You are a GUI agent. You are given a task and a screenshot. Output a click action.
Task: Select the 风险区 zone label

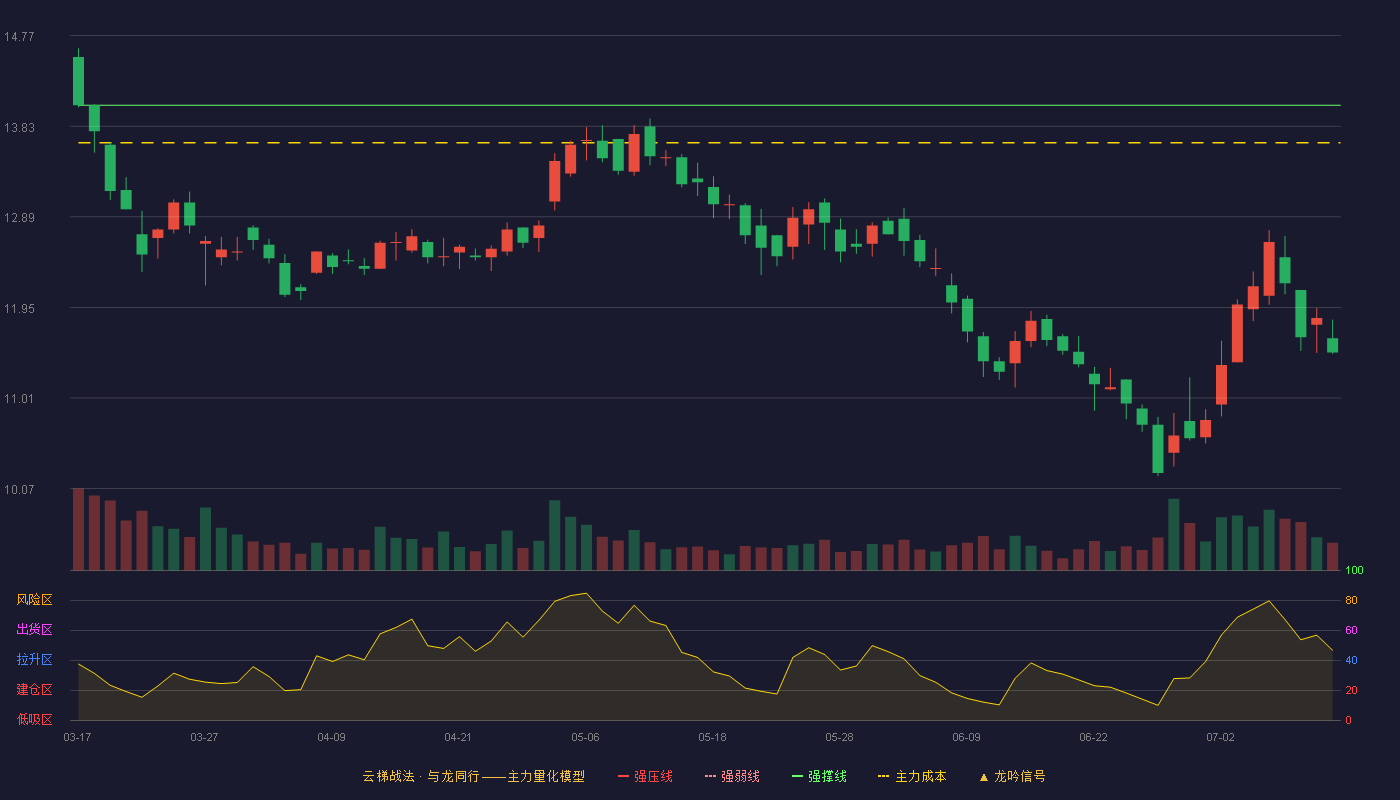click(x=34, y=600)
